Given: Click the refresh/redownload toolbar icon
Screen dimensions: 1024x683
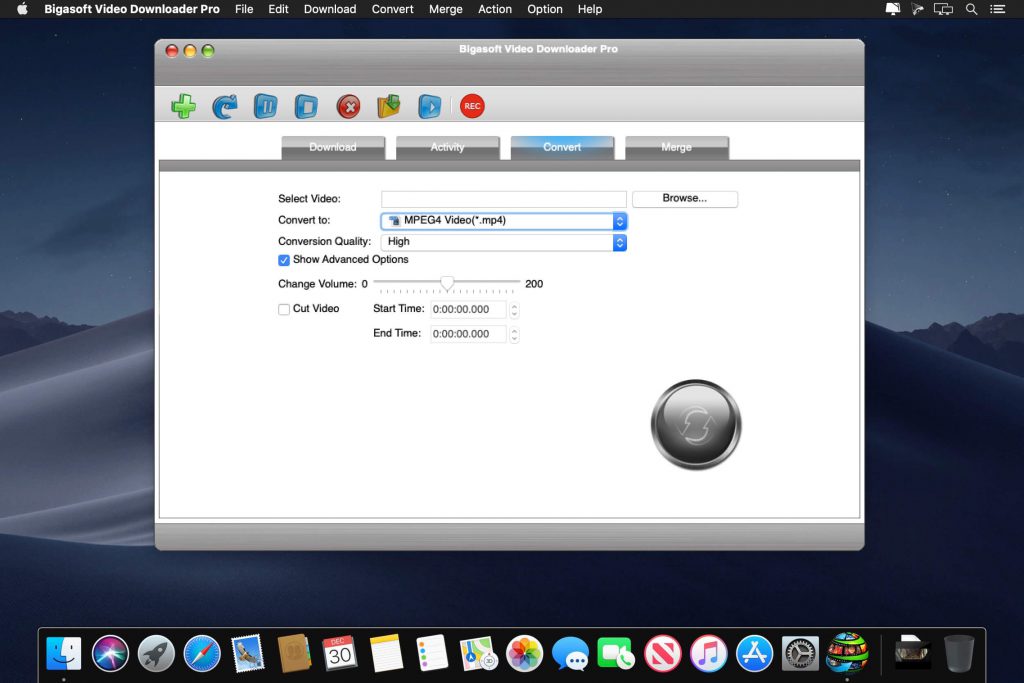Looking at the screenshot, I should pyautogui.click(x=224, y=106).
